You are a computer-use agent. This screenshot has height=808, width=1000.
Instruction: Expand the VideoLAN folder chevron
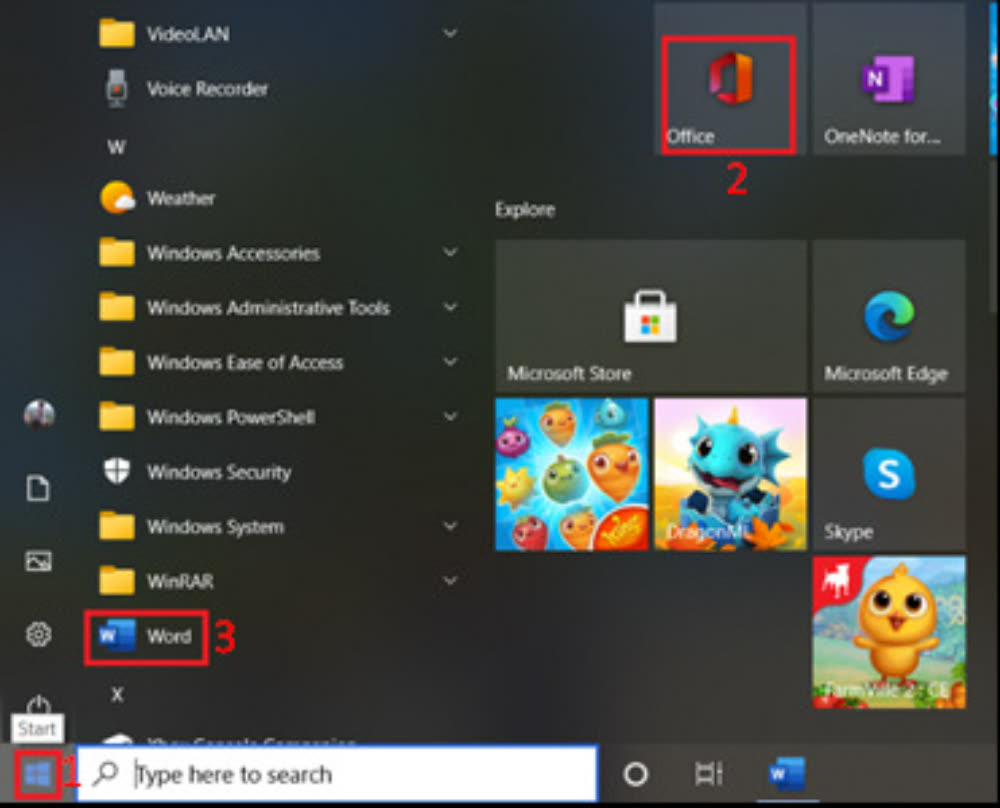coord(450,34)
